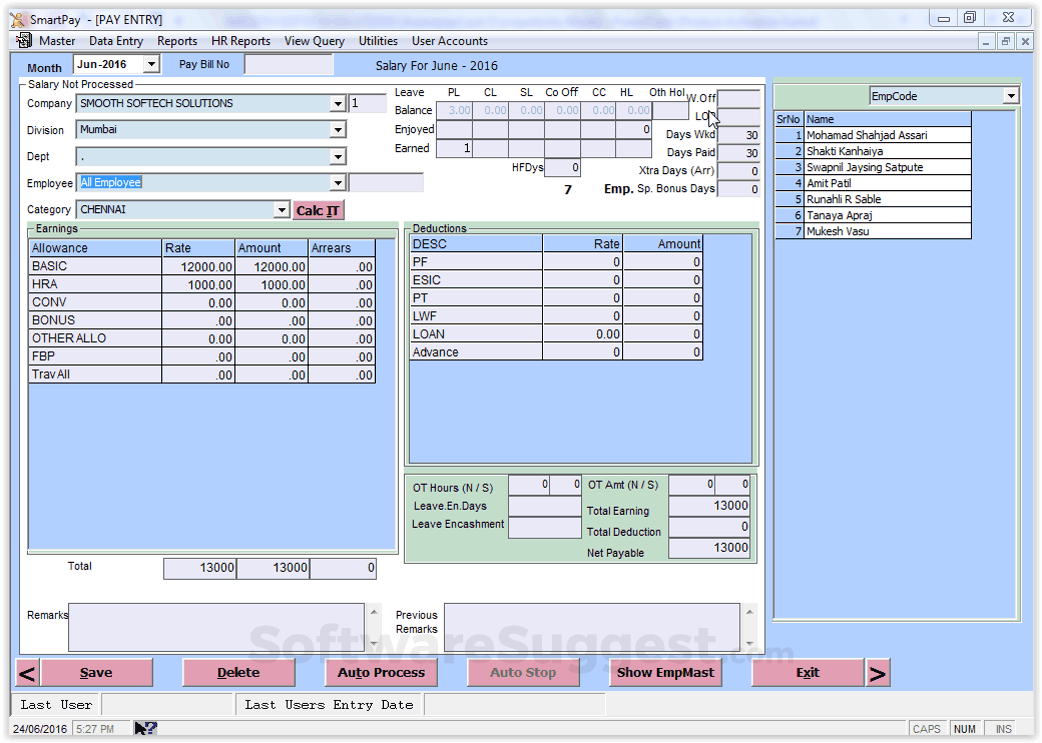Click the Show EmpMast button
Image resolution: width=1042 pixels, height=743 pixels.
click(665, 673)
